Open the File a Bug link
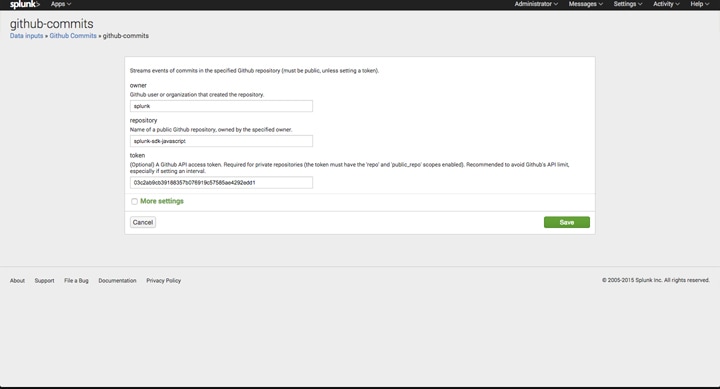Viewport: 720px width, 389px height. (76, 281)
